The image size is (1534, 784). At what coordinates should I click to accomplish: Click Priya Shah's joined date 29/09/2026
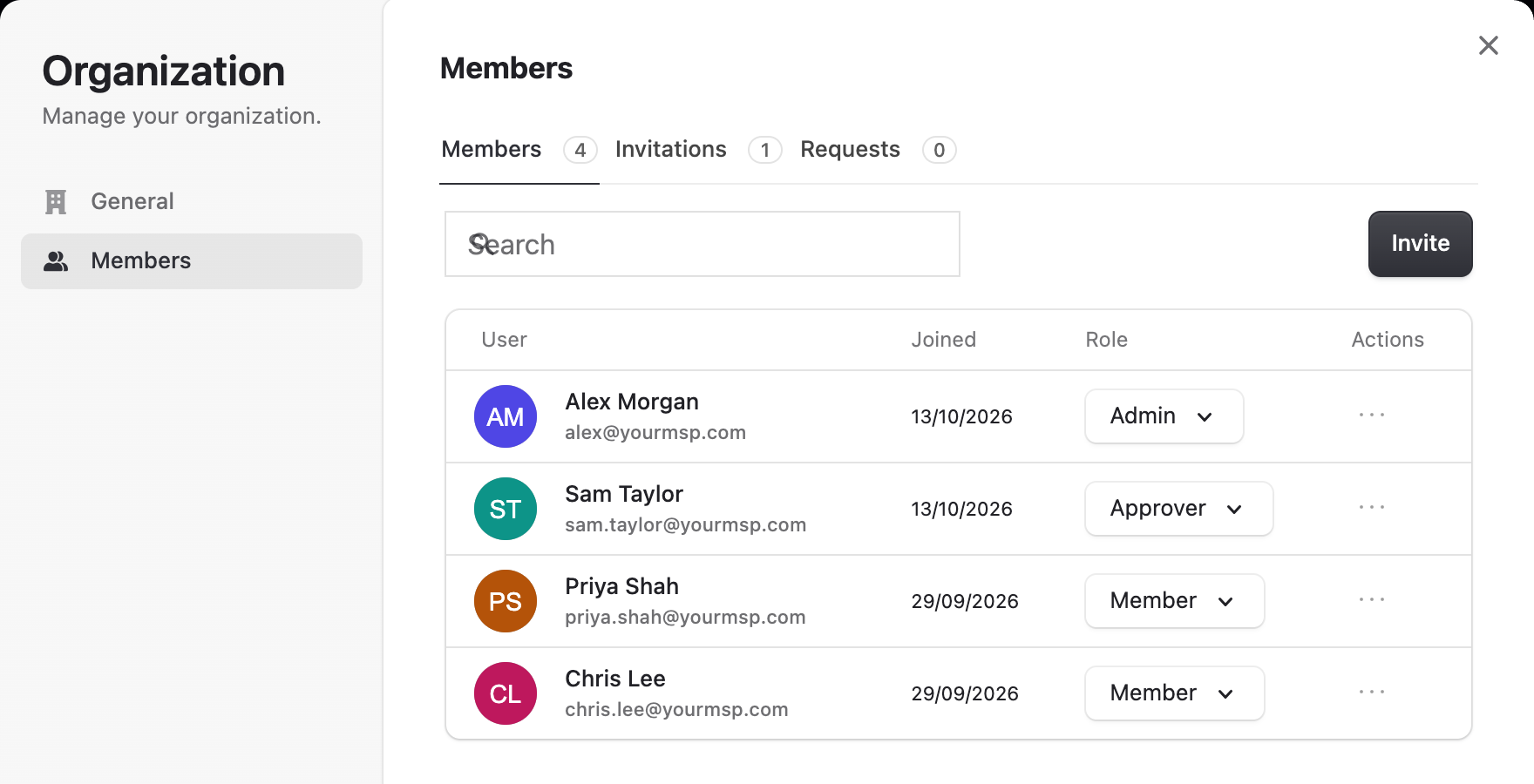click(x=965, y=601)
